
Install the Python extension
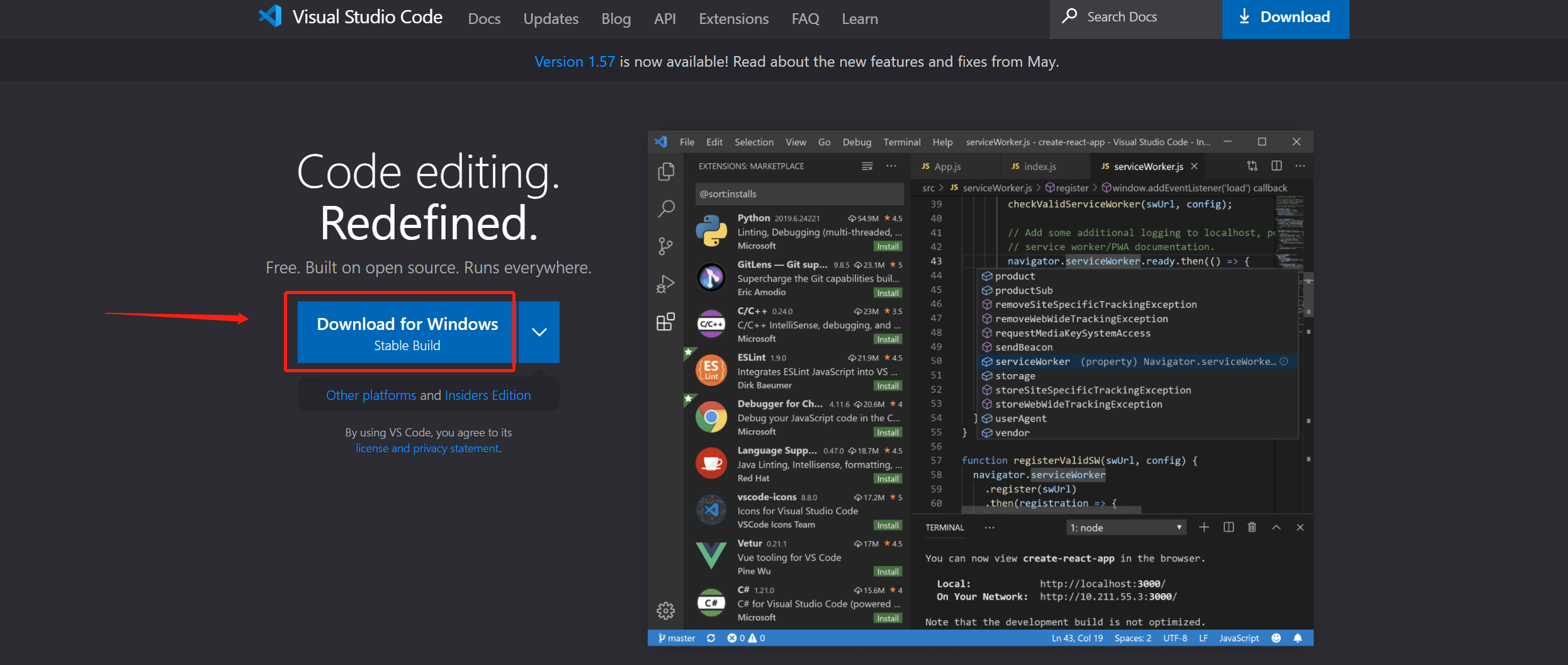(x=888, y=246)
